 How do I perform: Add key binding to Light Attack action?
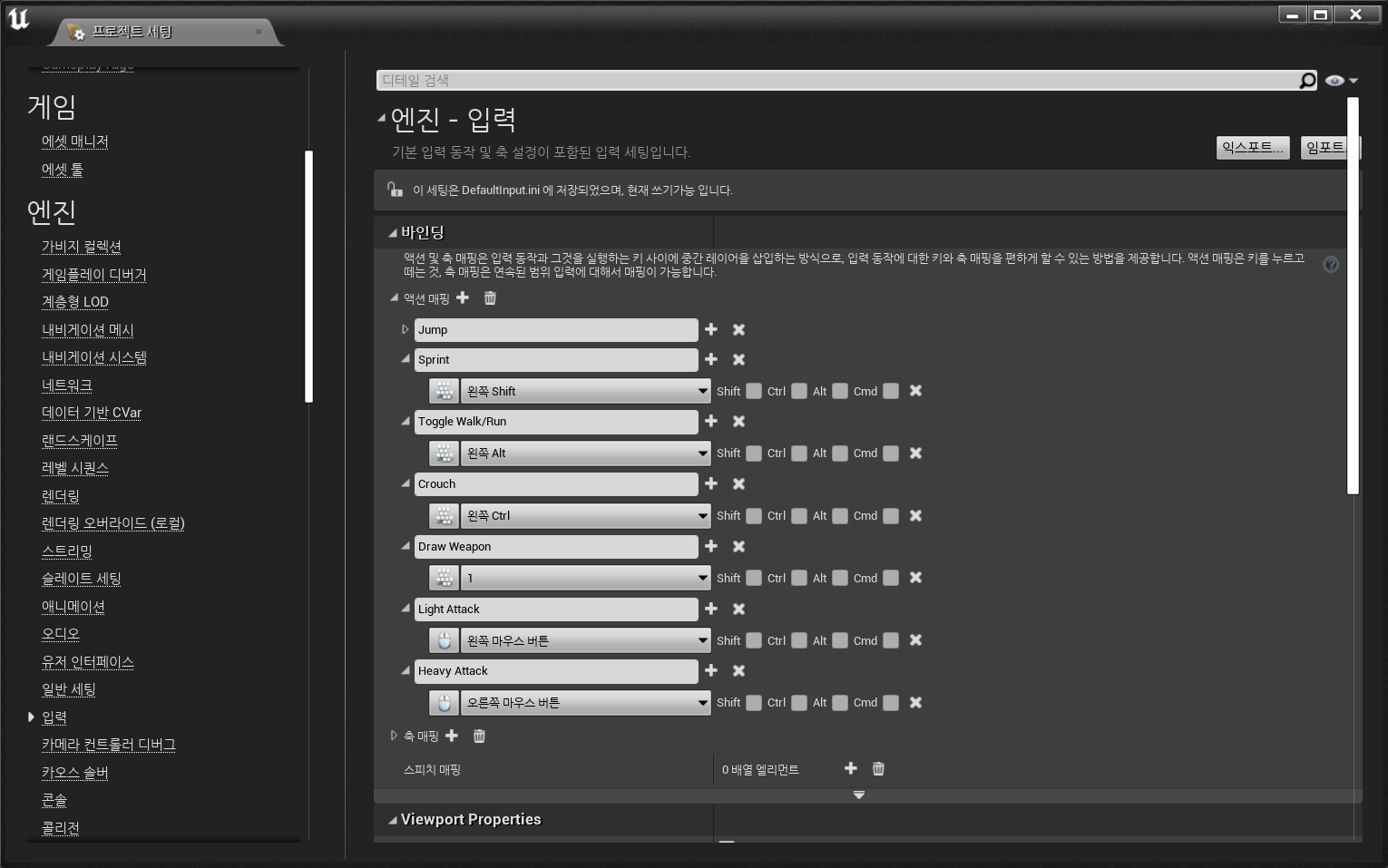pos(711,609)
